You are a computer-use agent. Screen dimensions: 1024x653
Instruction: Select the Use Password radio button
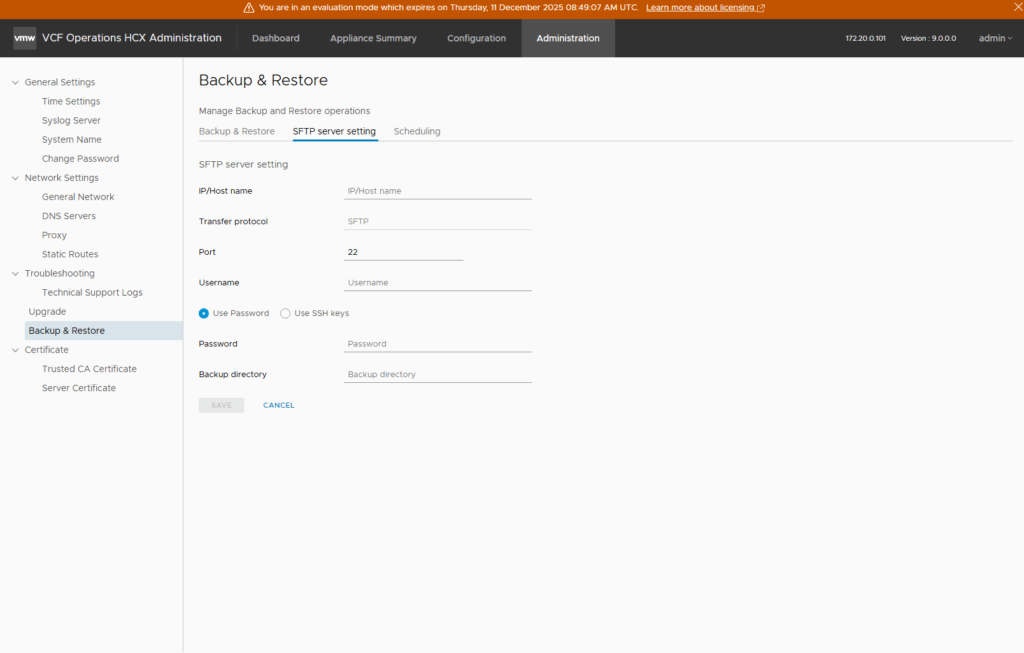204,313
